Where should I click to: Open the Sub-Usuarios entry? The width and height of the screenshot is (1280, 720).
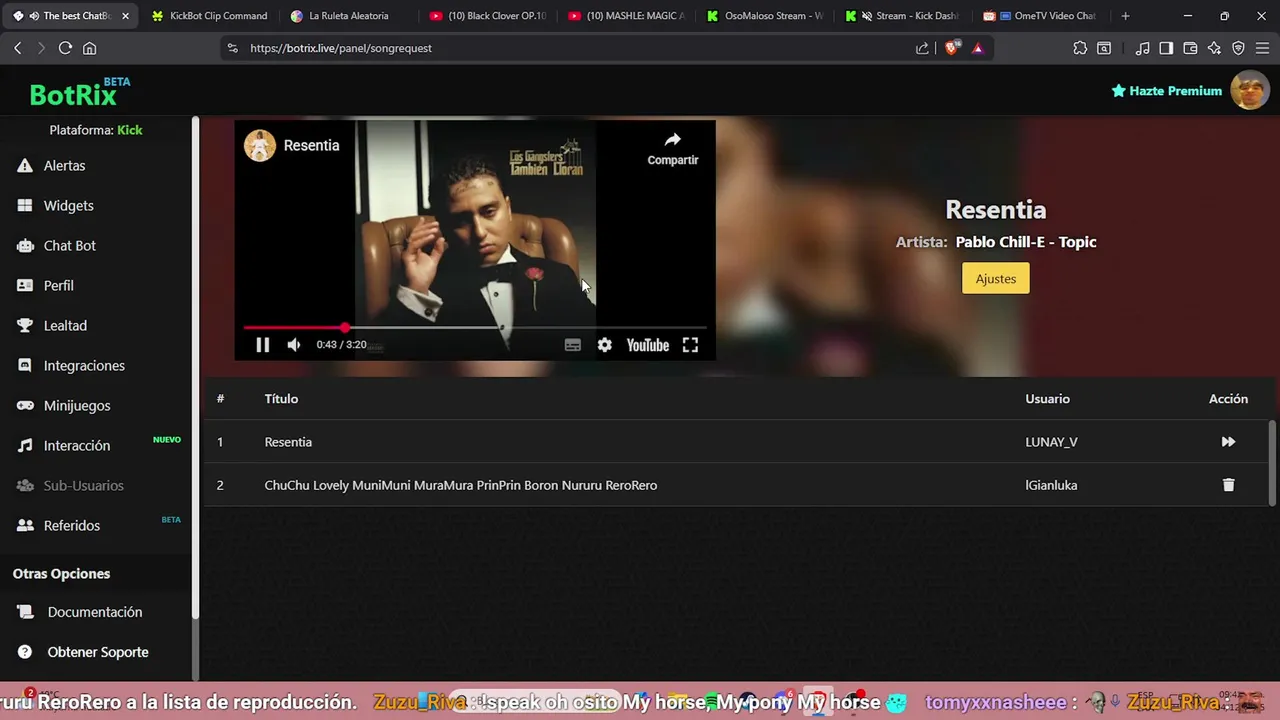tap(83, 485)
